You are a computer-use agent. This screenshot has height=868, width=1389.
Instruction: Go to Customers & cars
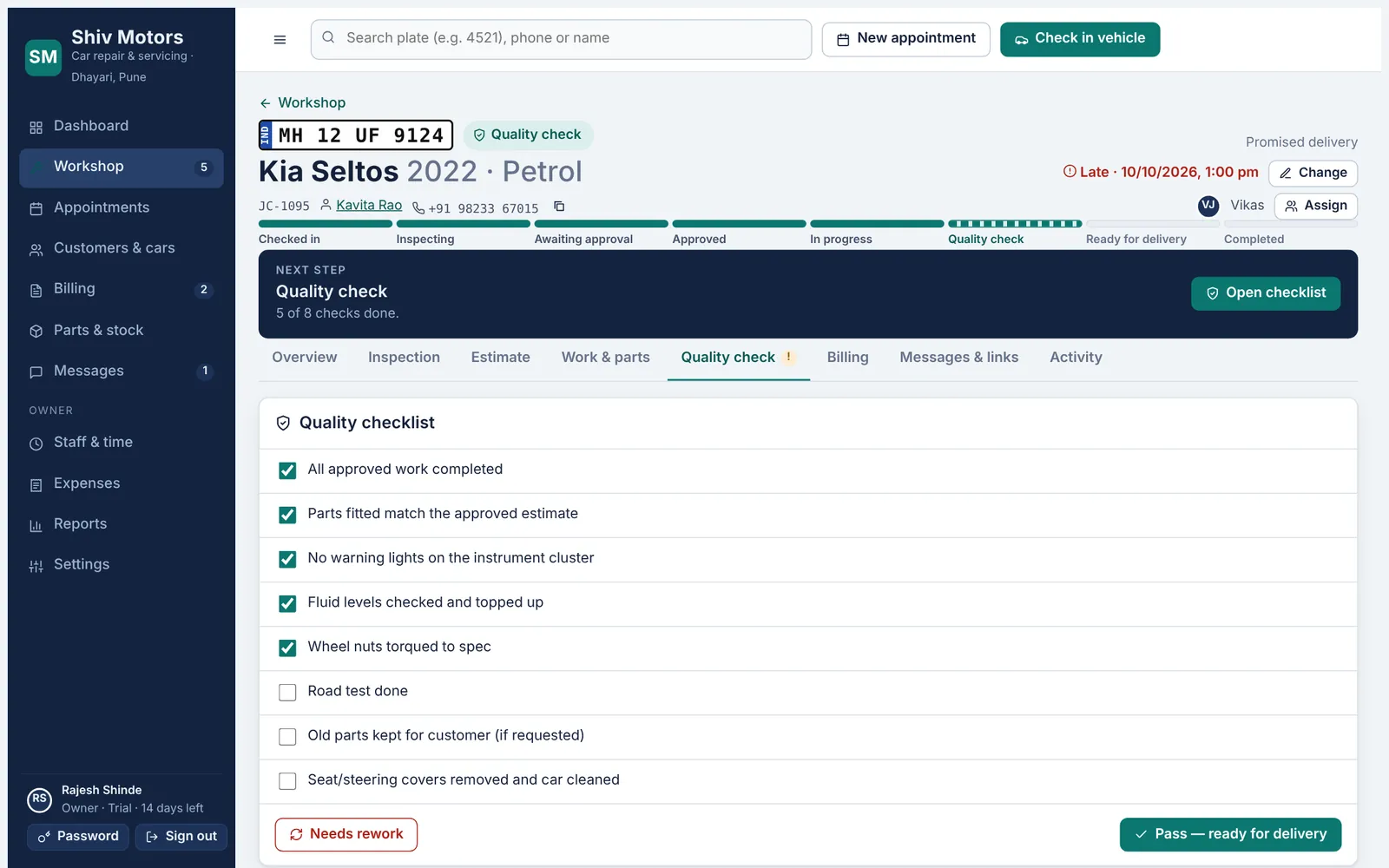coord(122,248)
